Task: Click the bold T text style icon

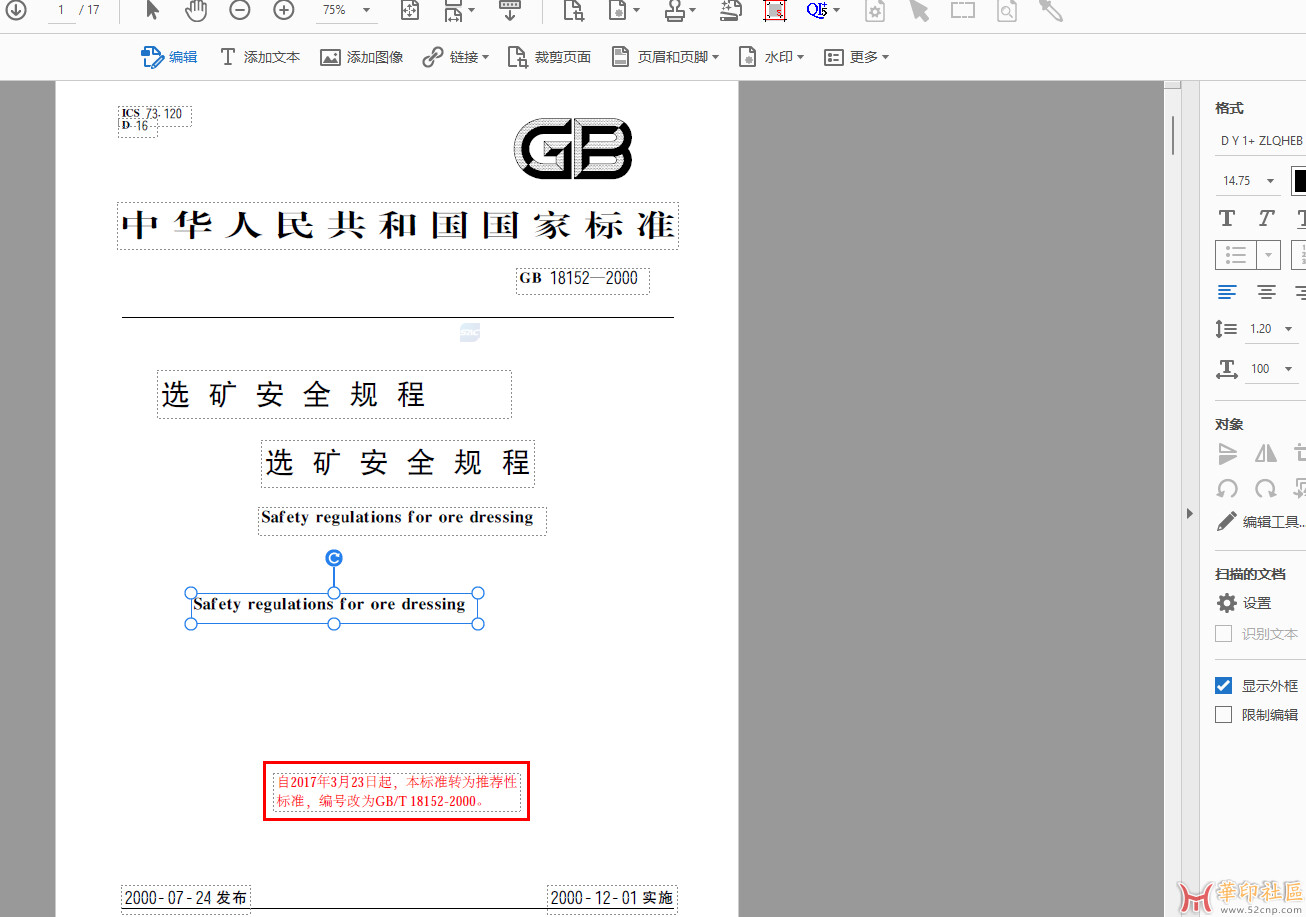Action: tap(1227, 218)
